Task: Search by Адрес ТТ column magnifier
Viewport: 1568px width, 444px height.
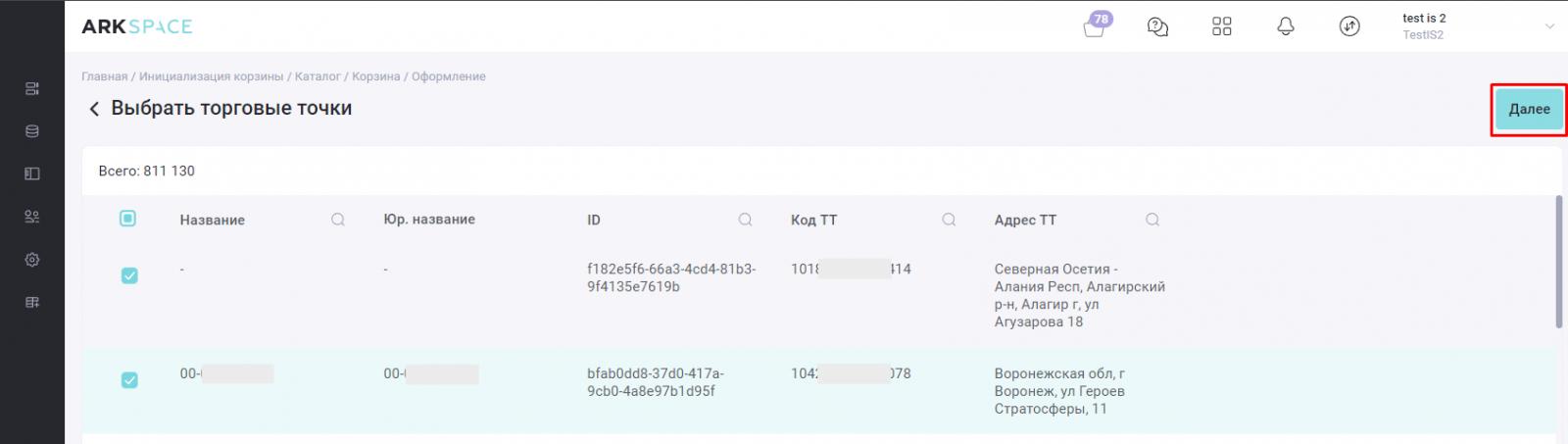Action: [1152, 220]
